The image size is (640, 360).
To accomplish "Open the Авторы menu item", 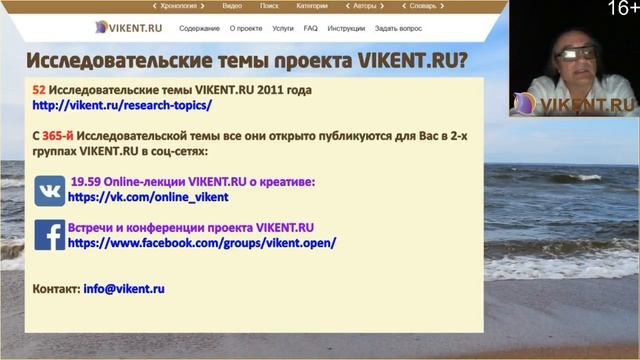I will [x=364, y=6].
